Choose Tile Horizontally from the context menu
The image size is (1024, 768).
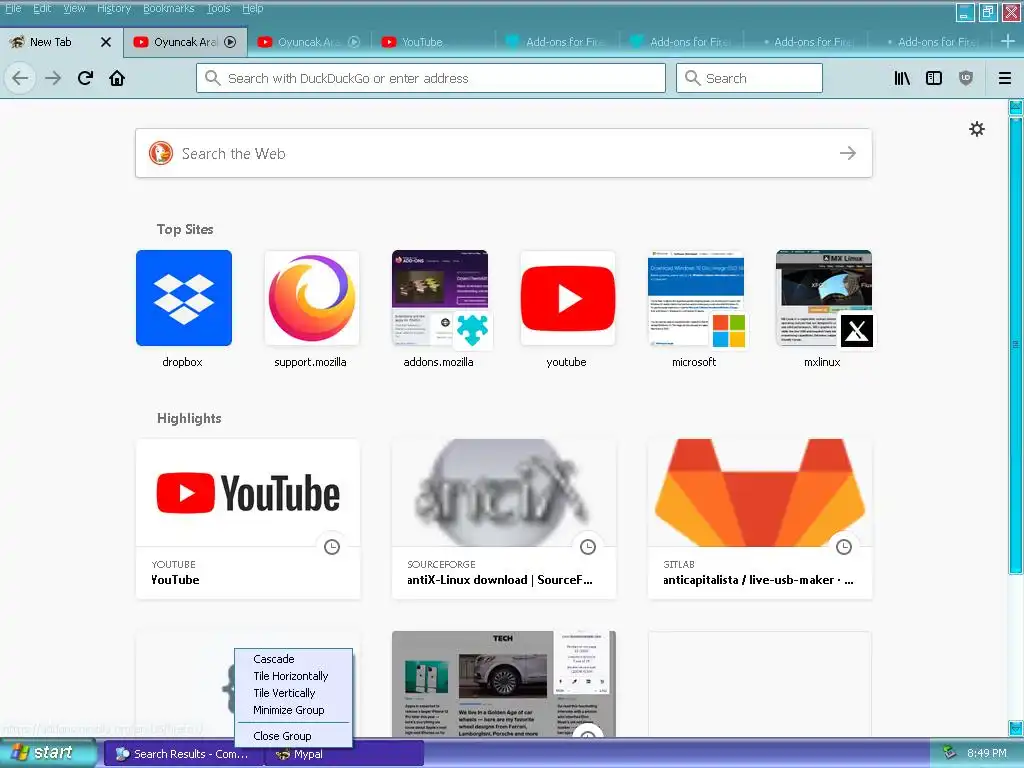(x=293, y=676)
